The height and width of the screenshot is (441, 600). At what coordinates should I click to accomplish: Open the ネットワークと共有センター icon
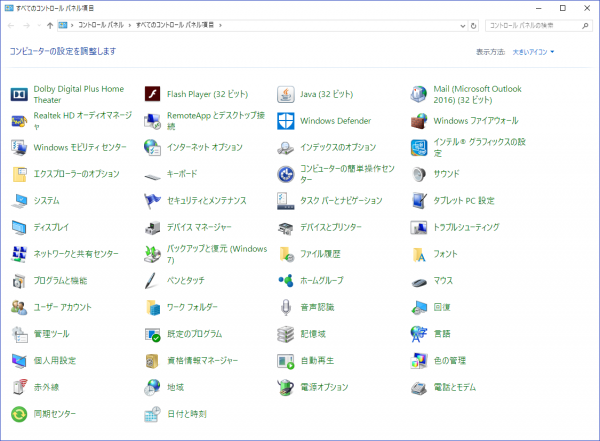pyautogui.click(x=19, y=254)
